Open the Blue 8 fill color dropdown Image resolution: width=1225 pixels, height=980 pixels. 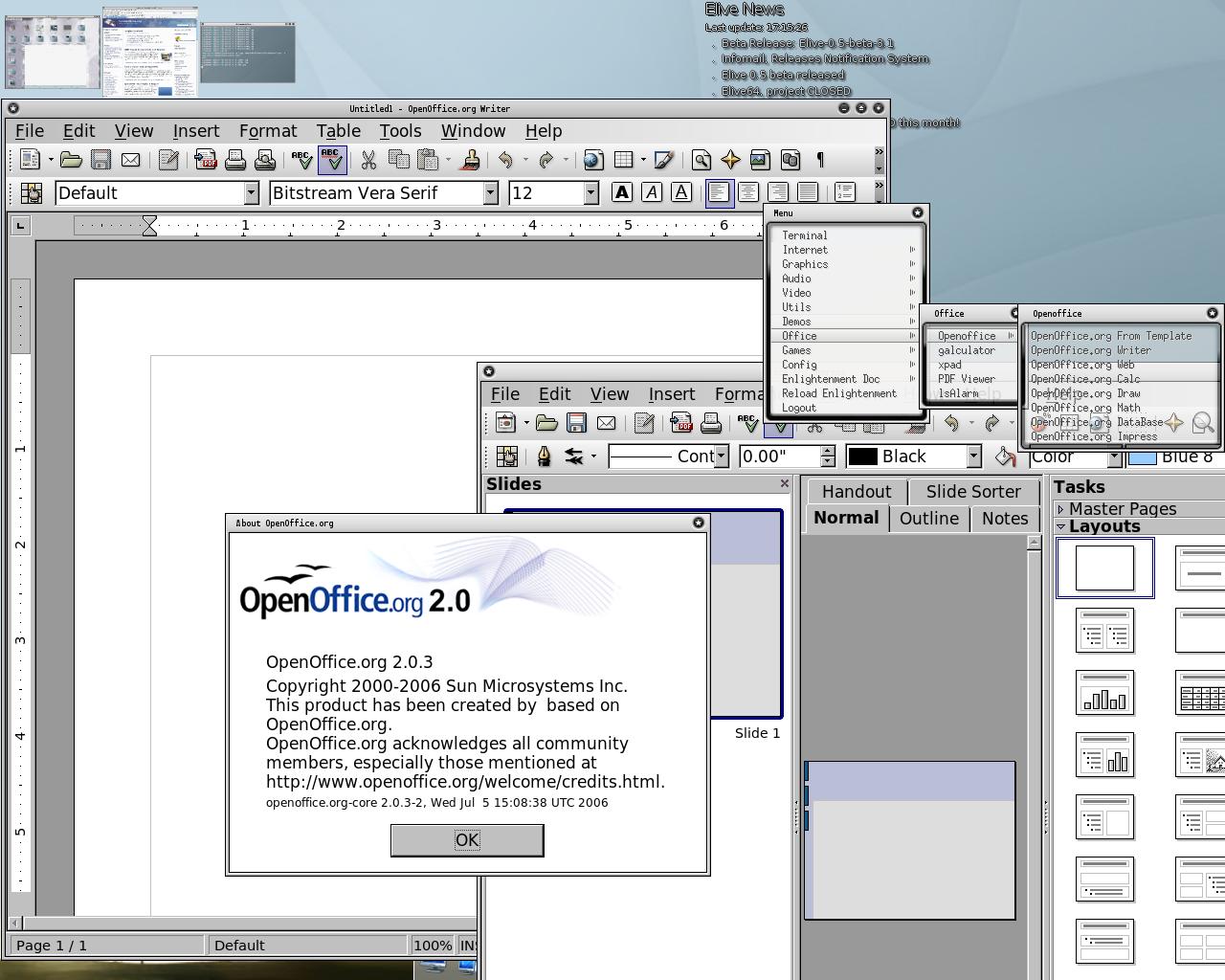pos(1177,457)
